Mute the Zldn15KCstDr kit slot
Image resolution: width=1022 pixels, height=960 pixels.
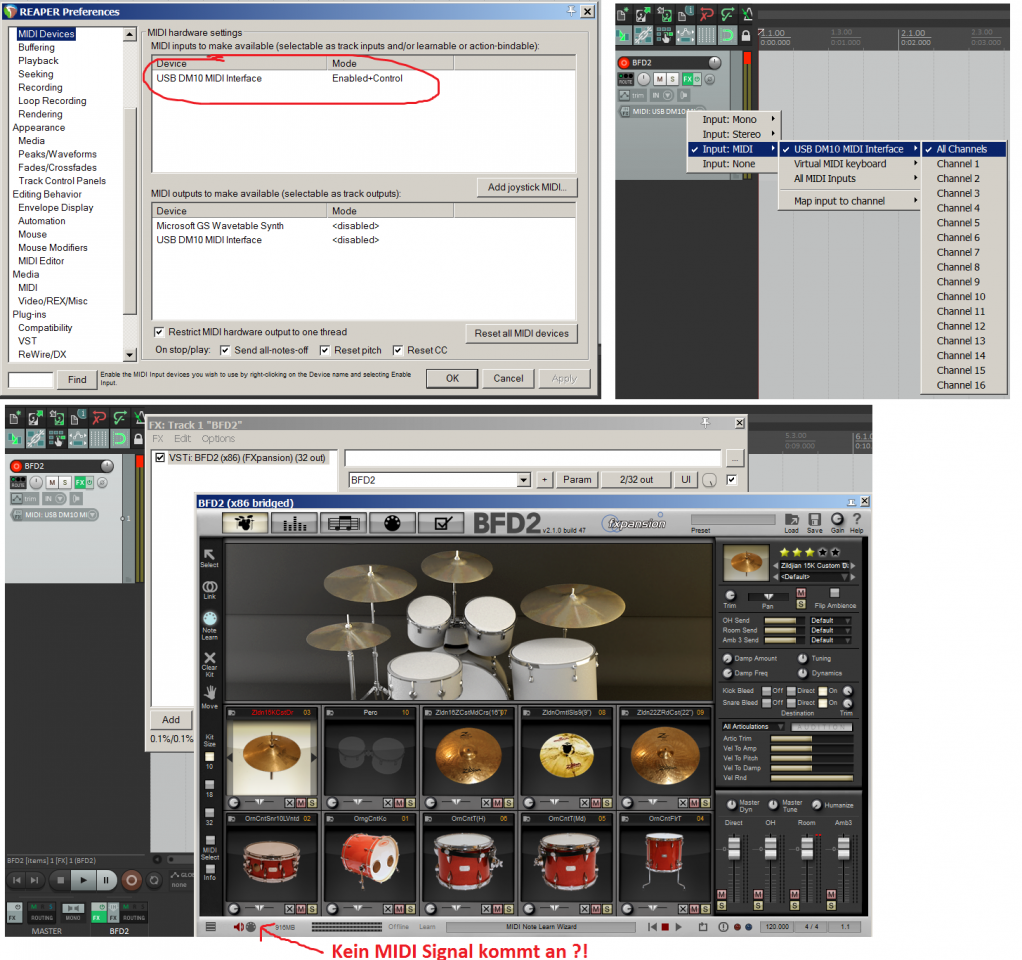pos(300,803)
